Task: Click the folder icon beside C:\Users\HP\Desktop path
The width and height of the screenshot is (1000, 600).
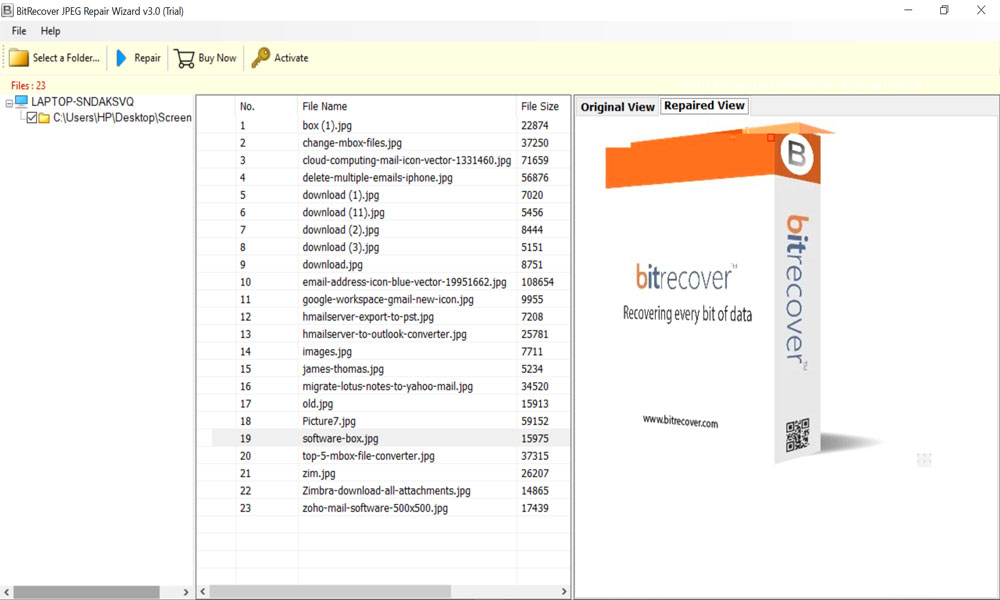Action: click(x=44, y=118)
